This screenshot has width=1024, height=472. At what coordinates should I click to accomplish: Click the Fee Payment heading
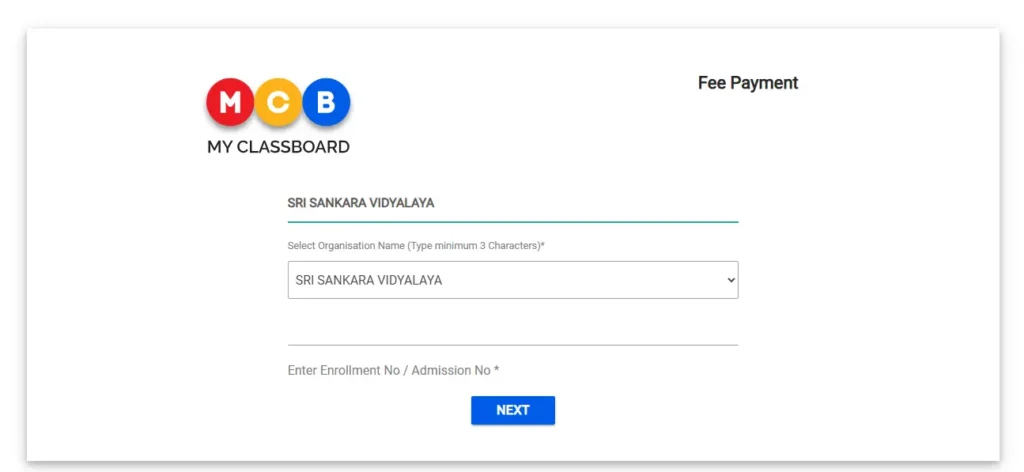pyautogui.click(x=747, y=83)
